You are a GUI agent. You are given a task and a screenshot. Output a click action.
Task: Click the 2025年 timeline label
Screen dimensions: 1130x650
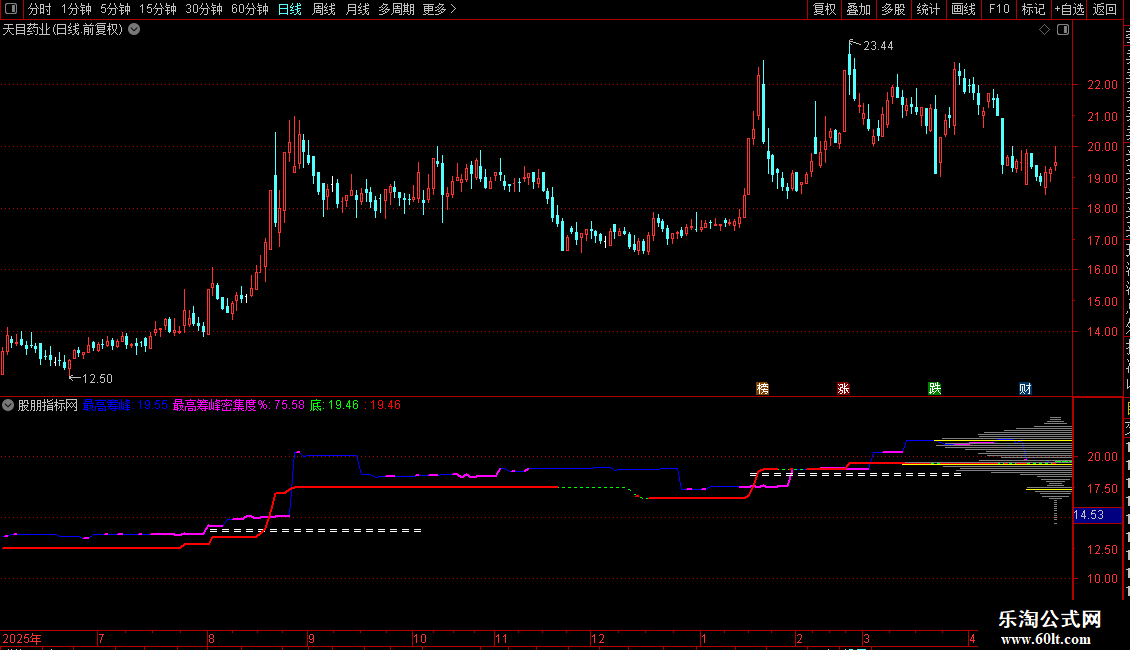click(x=22, y=638)
